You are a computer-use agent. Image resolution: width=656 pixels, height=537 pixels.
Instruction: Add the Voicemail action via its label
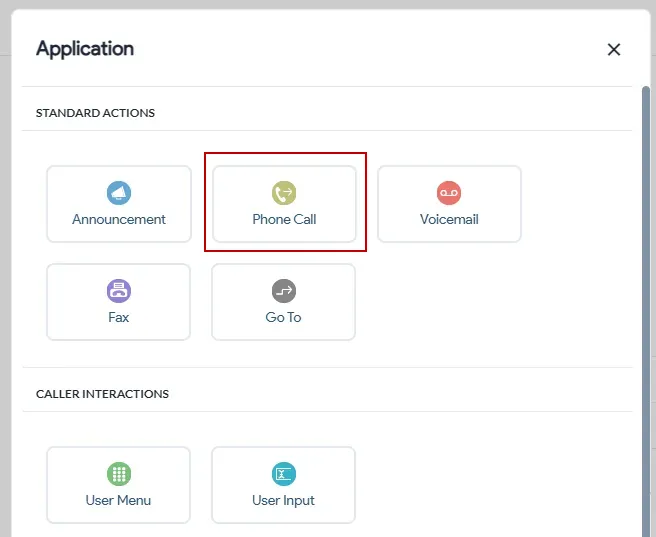tap(449, 219)
